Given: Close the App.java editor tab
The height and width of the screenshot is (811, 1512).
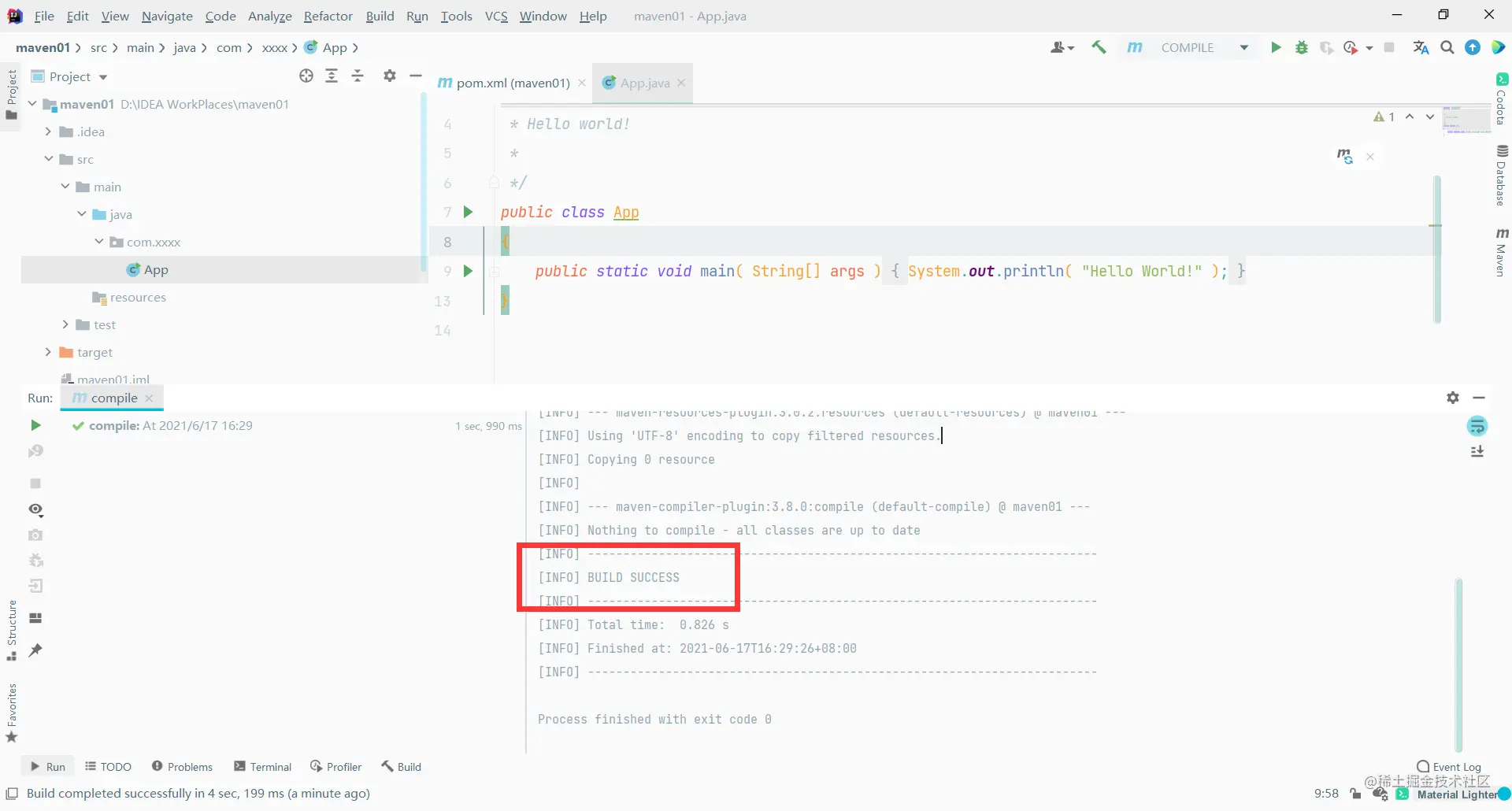Looking at the screenshot, I should point(681,82).
